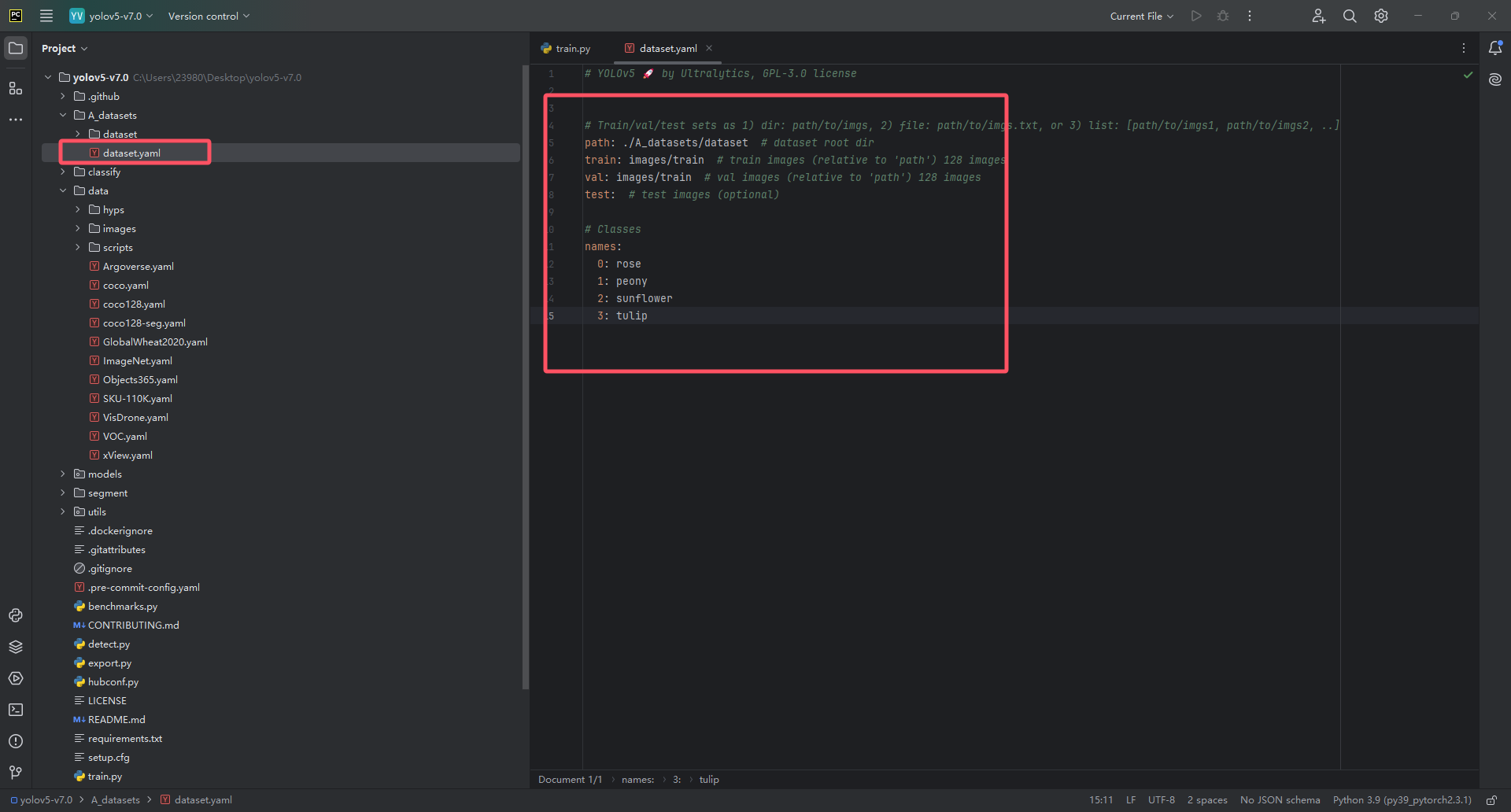Expand the .github folder
Screen dimensions: 1511x812
(x=63, y=96)
